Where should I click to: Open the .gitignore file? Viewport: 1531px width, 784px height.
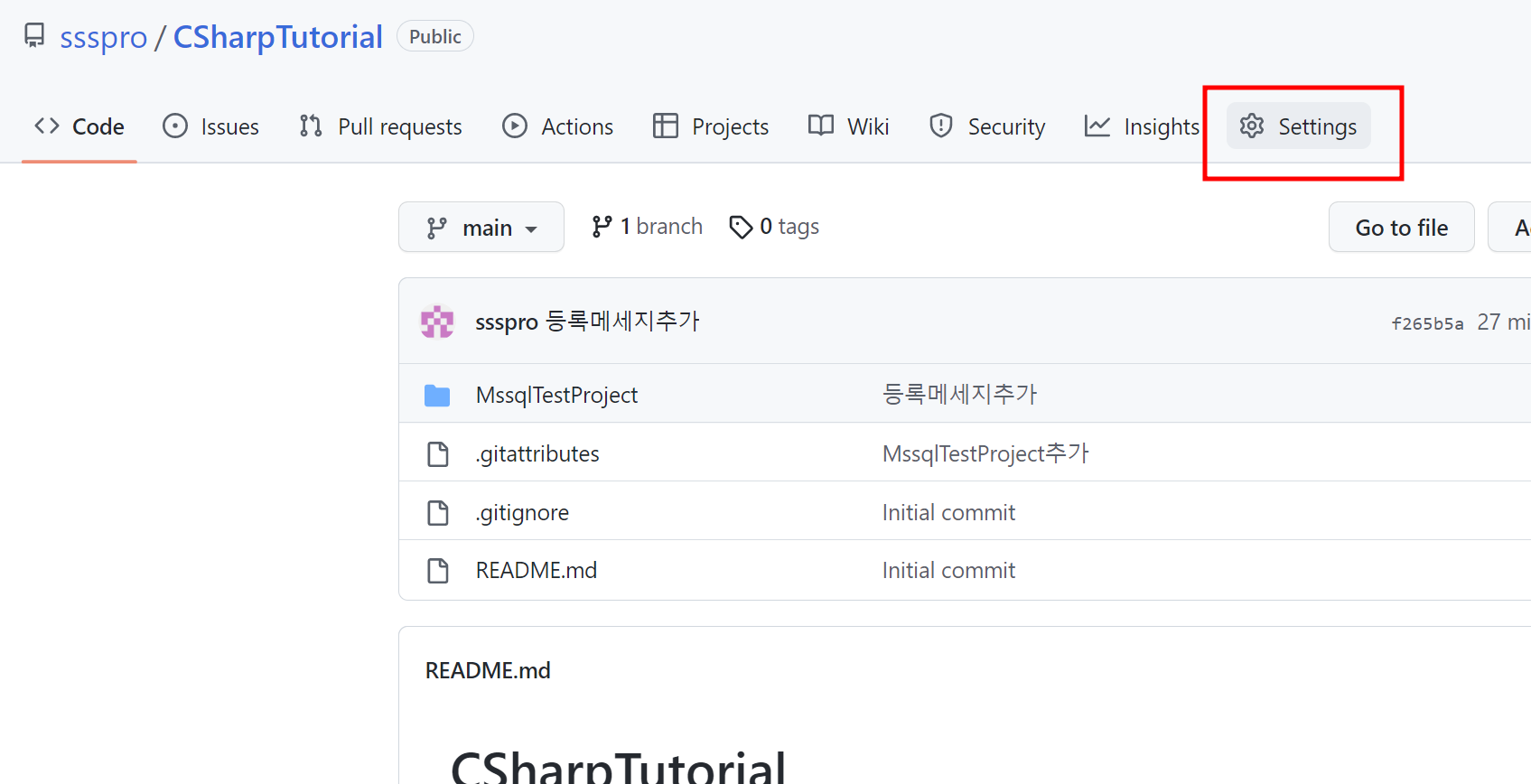(x=522, y=512)
